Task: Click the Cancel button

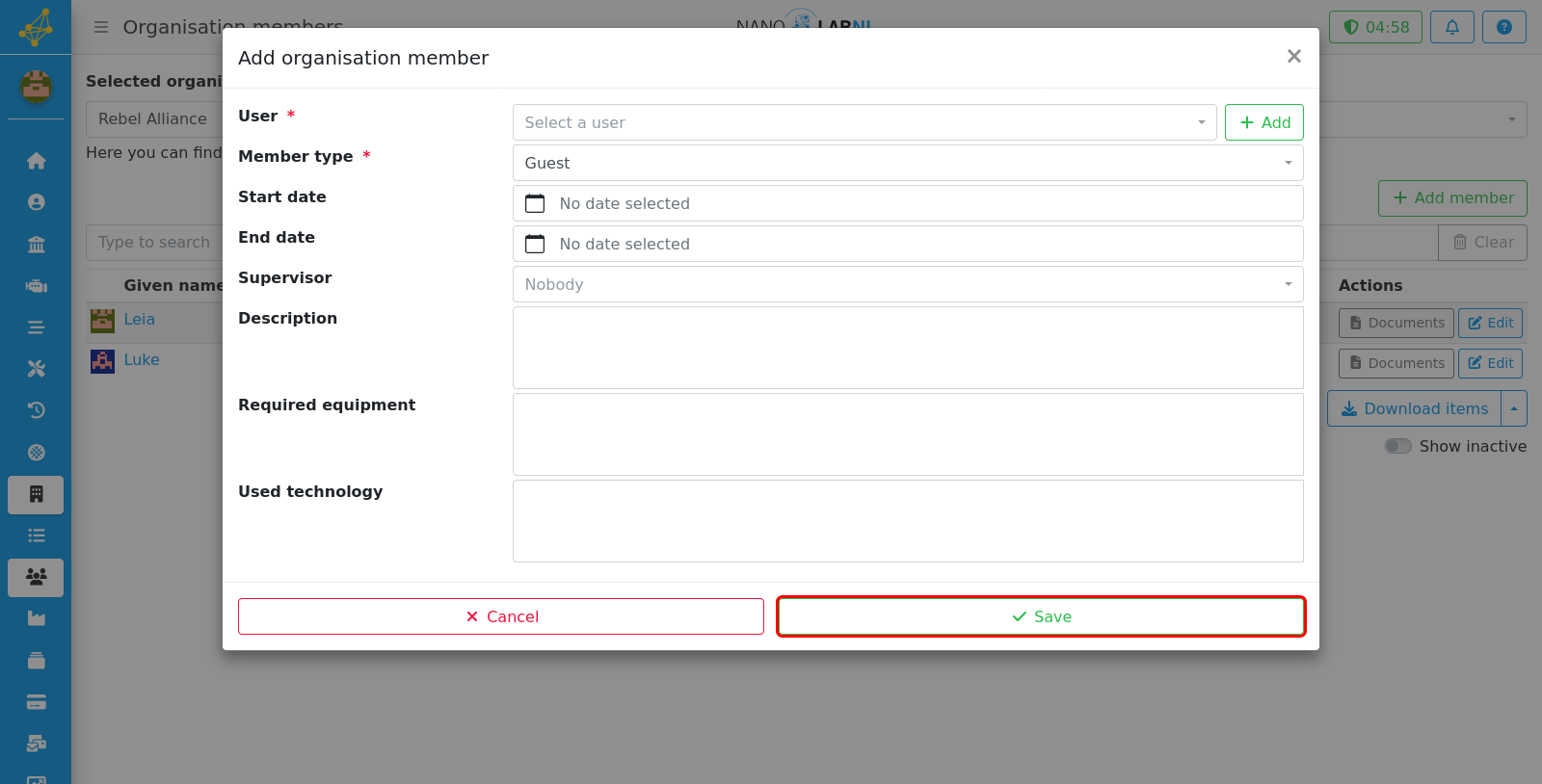Action: coord(501,616)
